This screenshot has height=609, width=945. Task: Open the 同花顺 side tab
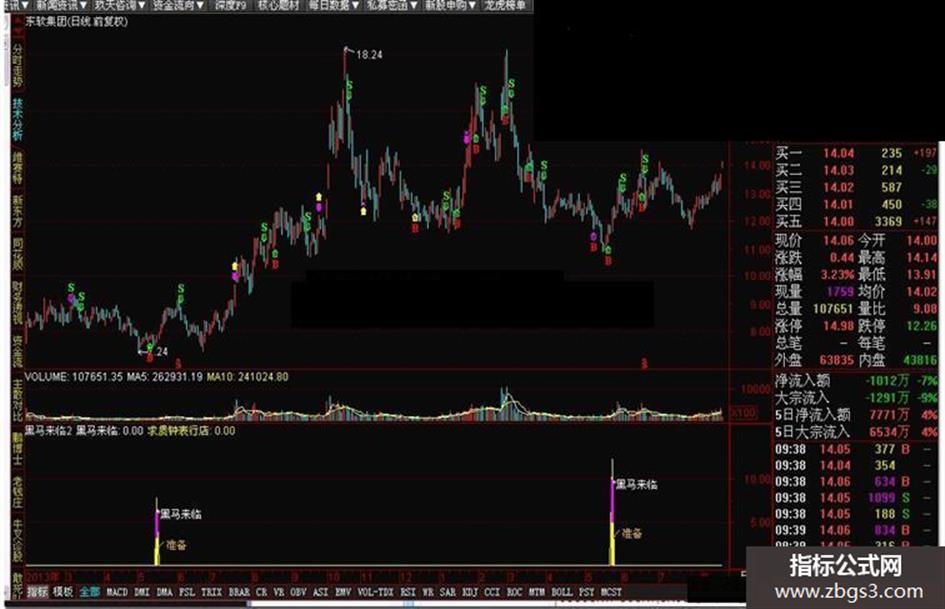click(17, 254)
